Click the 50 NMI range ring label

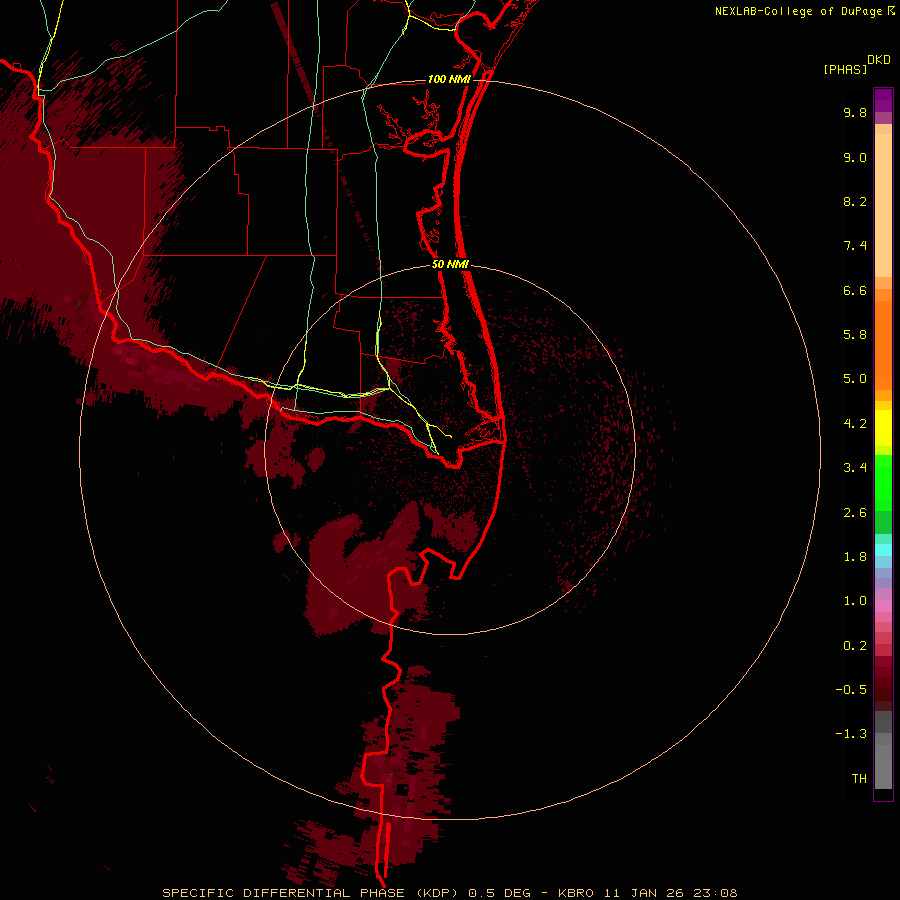(450, 264)
